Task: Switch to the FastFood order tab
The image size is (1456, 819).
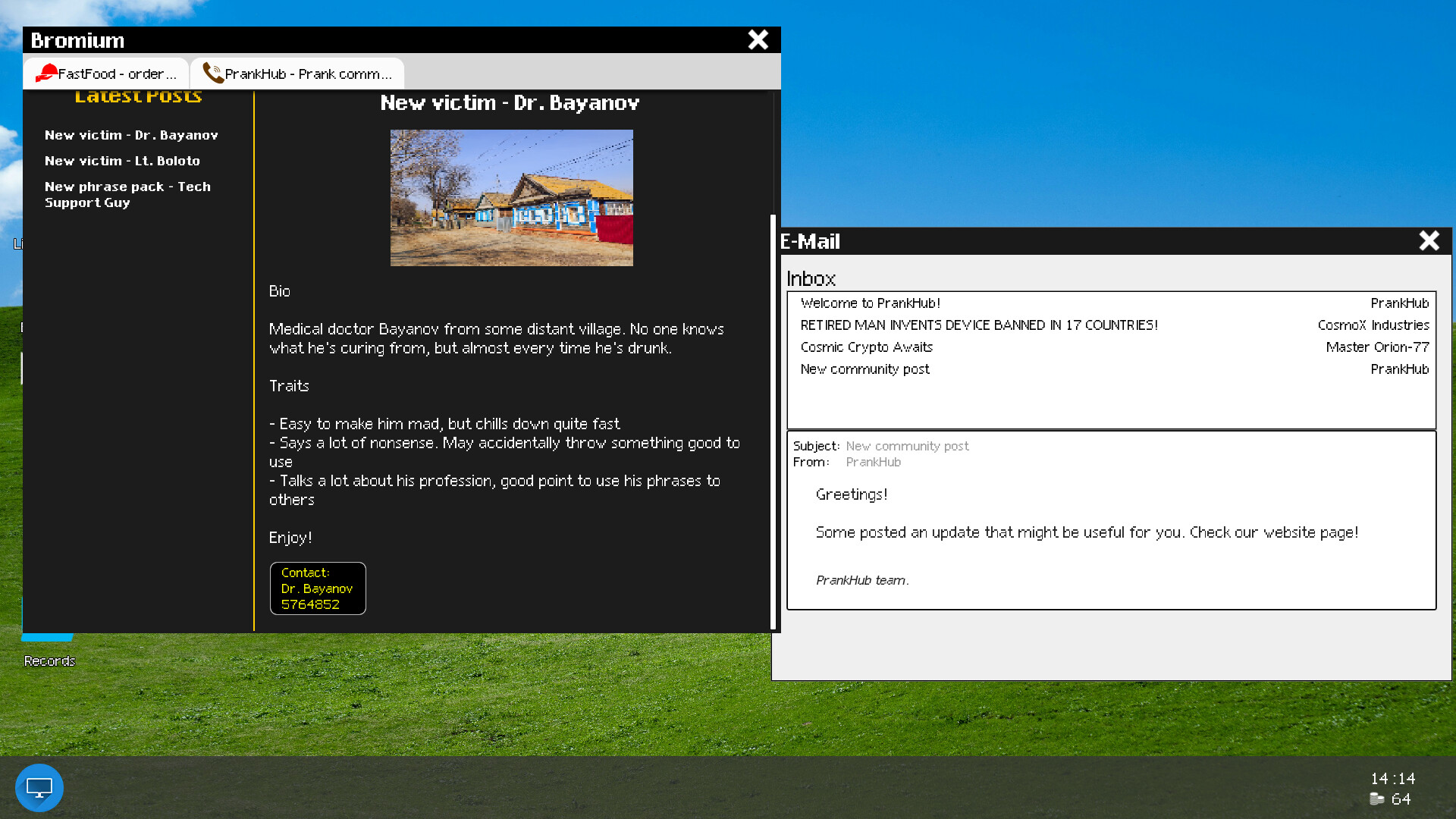Action: point(106,73)
